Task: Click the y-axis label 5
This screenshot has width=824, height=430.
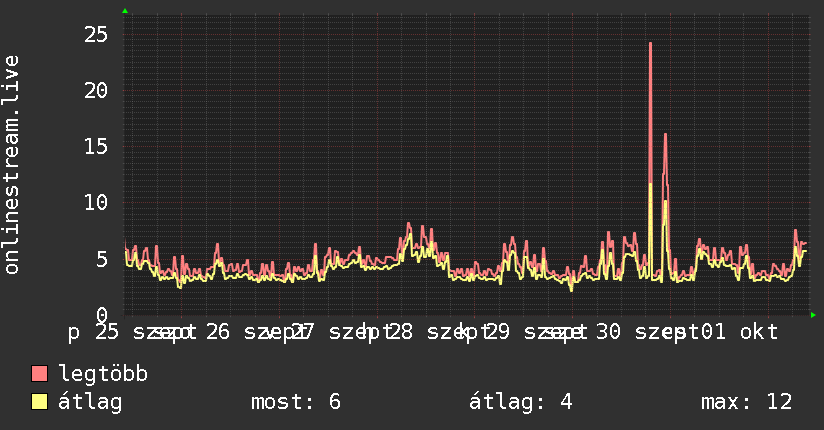Action: [x=102, y=259]
